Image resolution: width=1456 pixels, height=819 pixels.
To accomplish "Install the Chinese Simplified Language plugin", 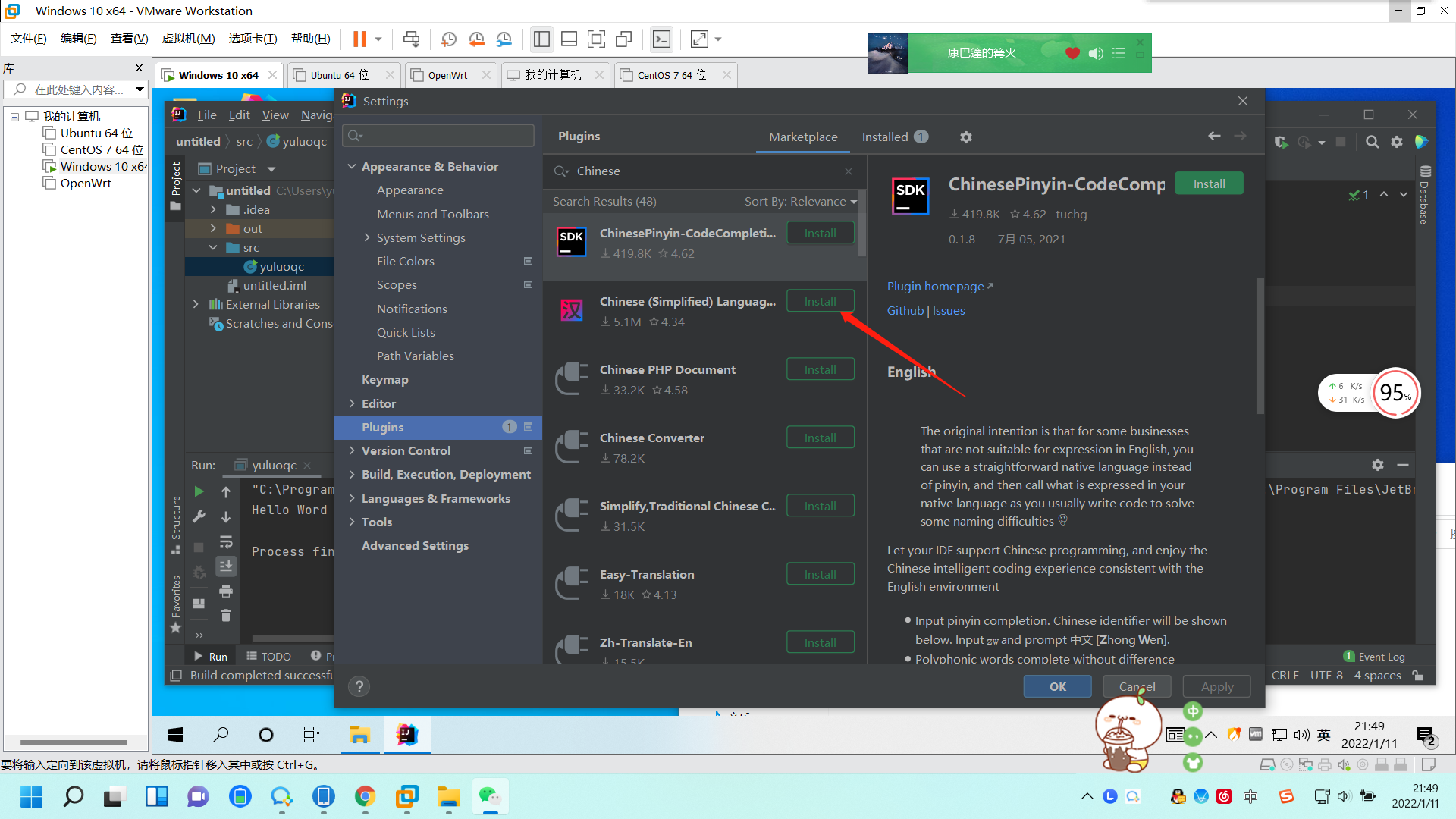I will 820,301.
